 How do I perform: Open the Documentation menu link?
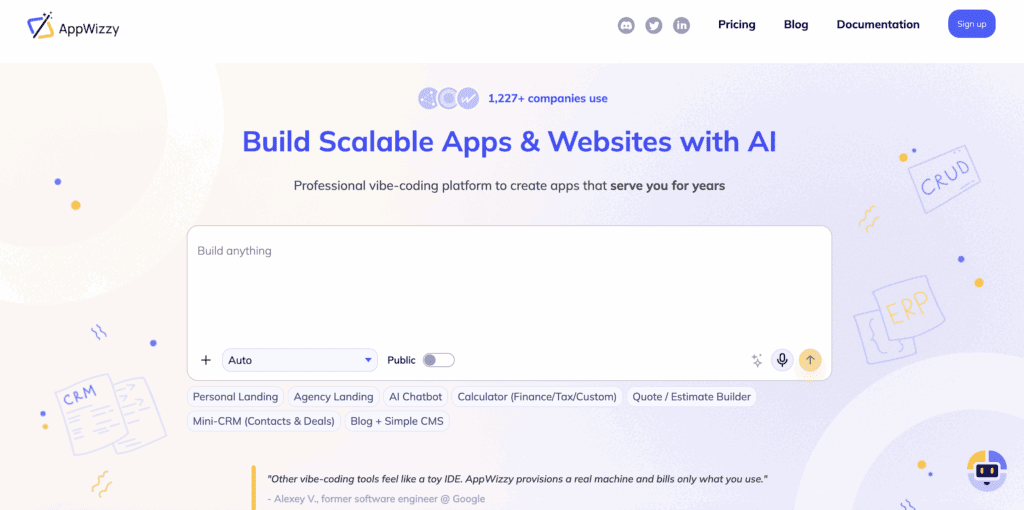coord(878,24)
